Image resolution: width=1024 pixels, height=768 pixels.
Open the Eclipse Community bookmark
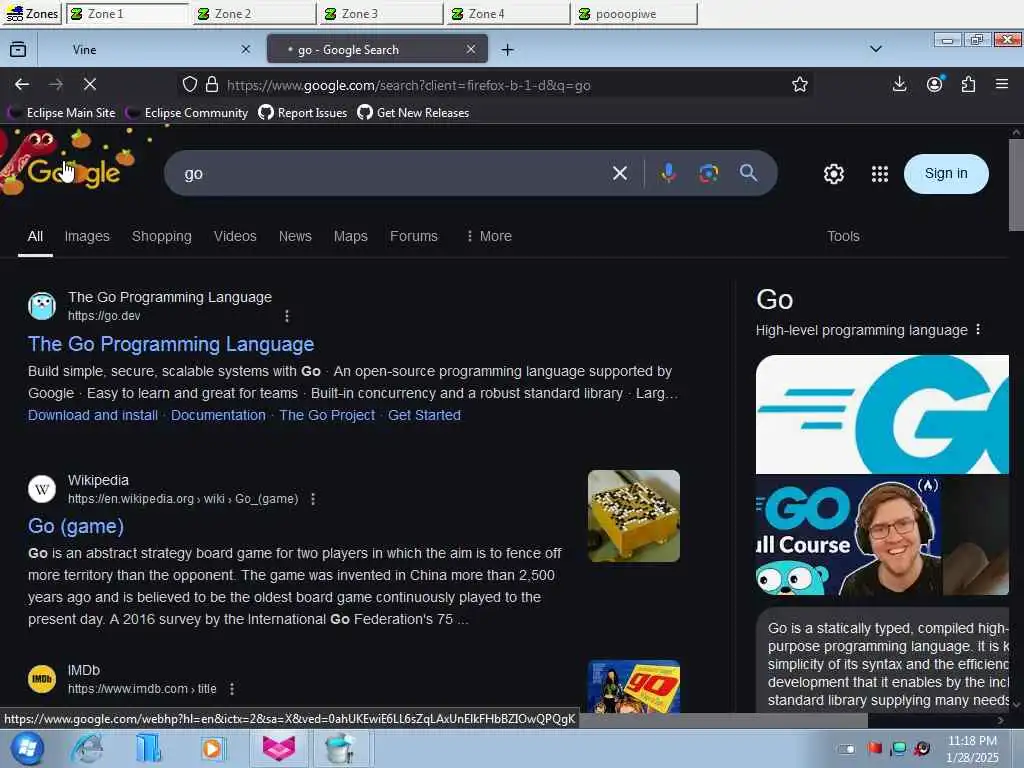point(187,113)
